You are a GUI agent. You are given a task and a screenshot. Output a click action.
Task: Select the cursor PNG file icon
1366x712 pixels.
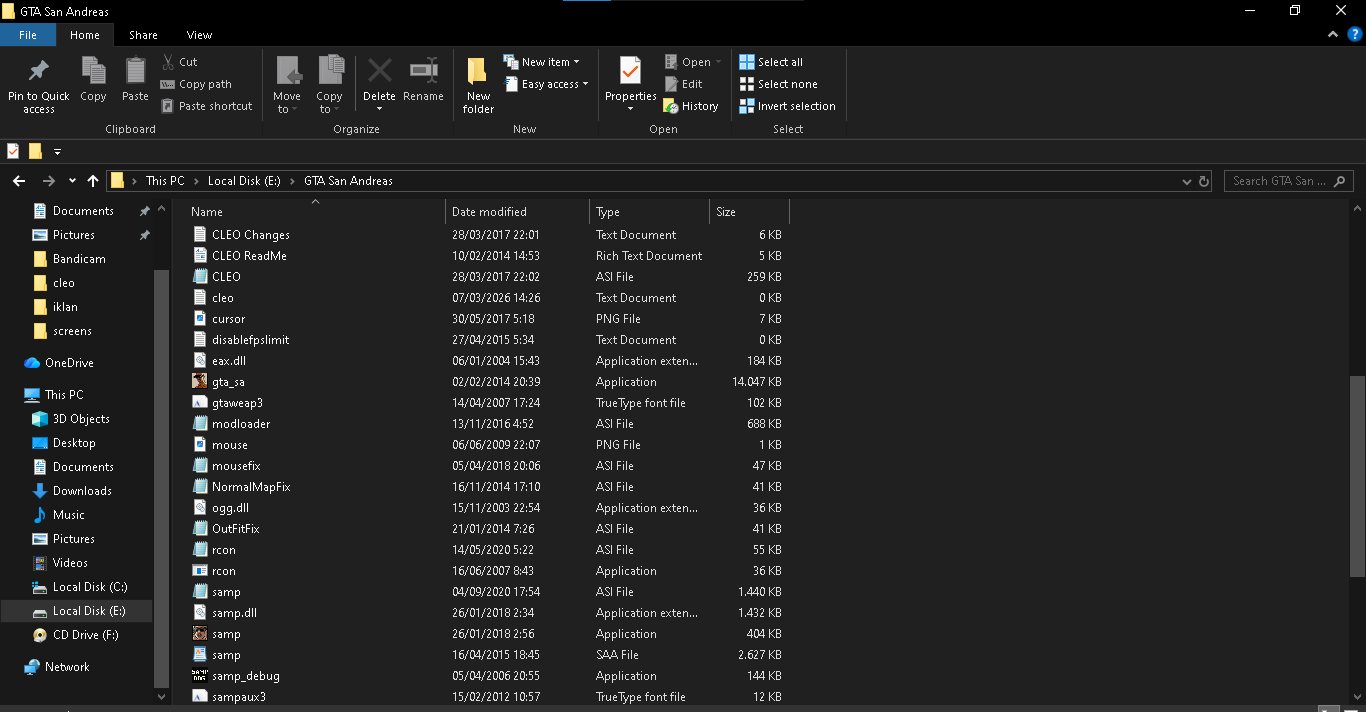point(200,319)
